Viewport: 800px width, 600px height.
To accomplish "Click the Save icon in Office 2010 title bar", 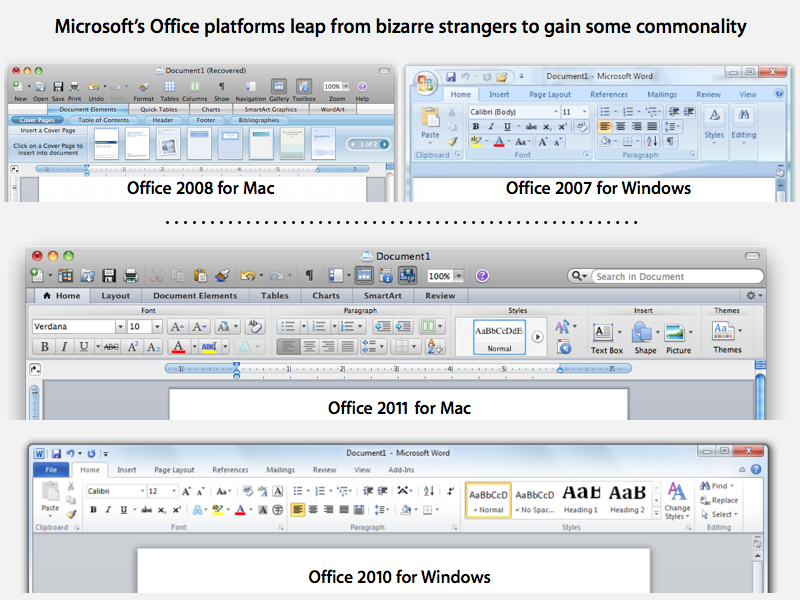I will point(56,454).
